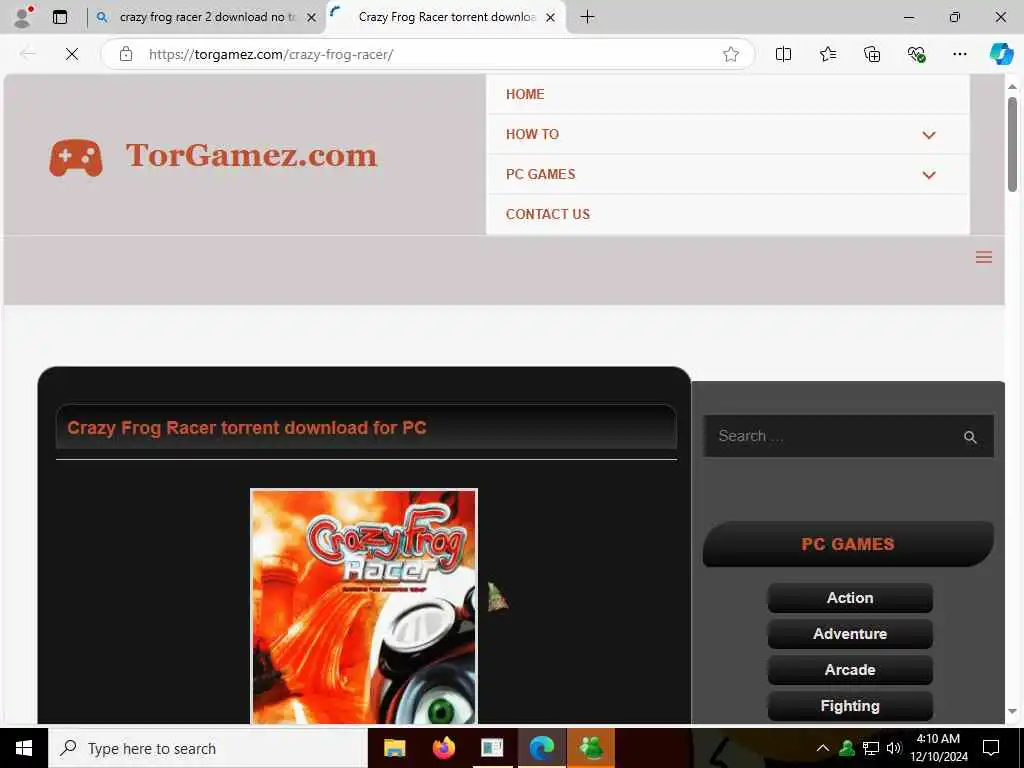Screen dimensions: 1024x768
Task: Select the Crazy Frog Racer torrent download tab
Action: 447,18
